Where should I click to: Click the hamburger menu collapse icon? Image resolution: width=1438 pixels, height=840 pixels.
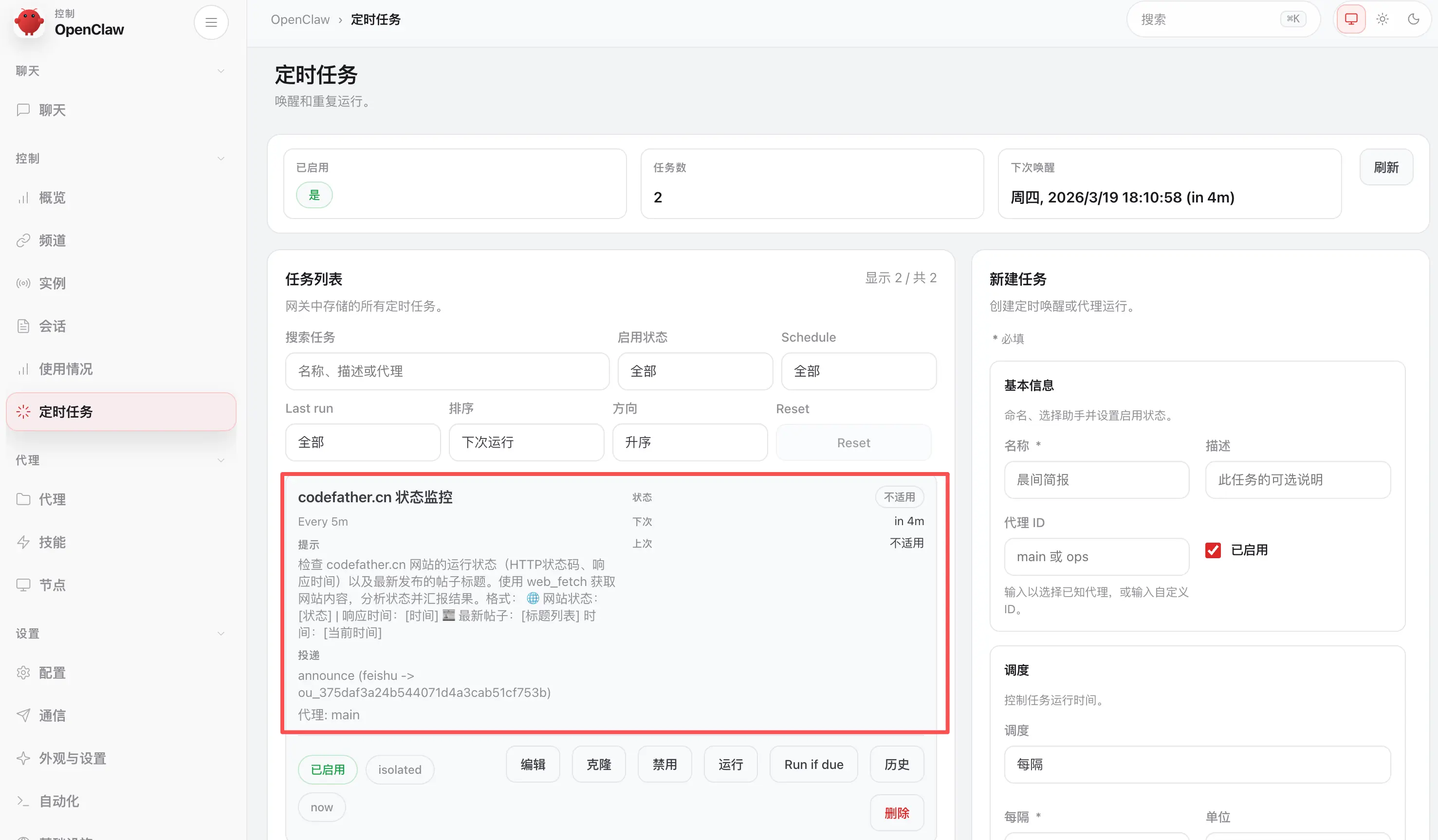coord(211,22)
